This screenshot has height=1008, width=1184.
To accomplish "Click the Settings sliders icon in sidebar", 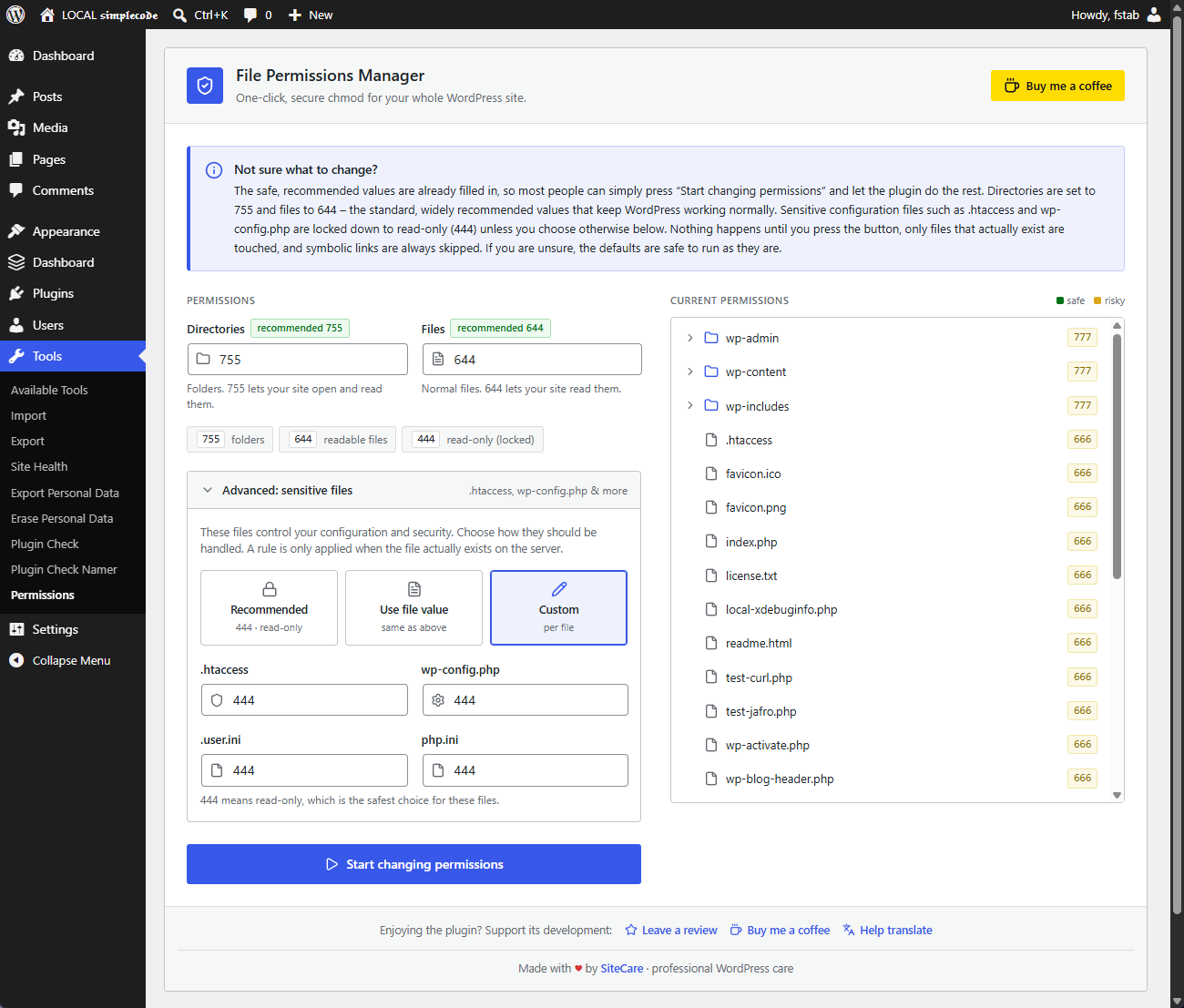I will [16, 629].
